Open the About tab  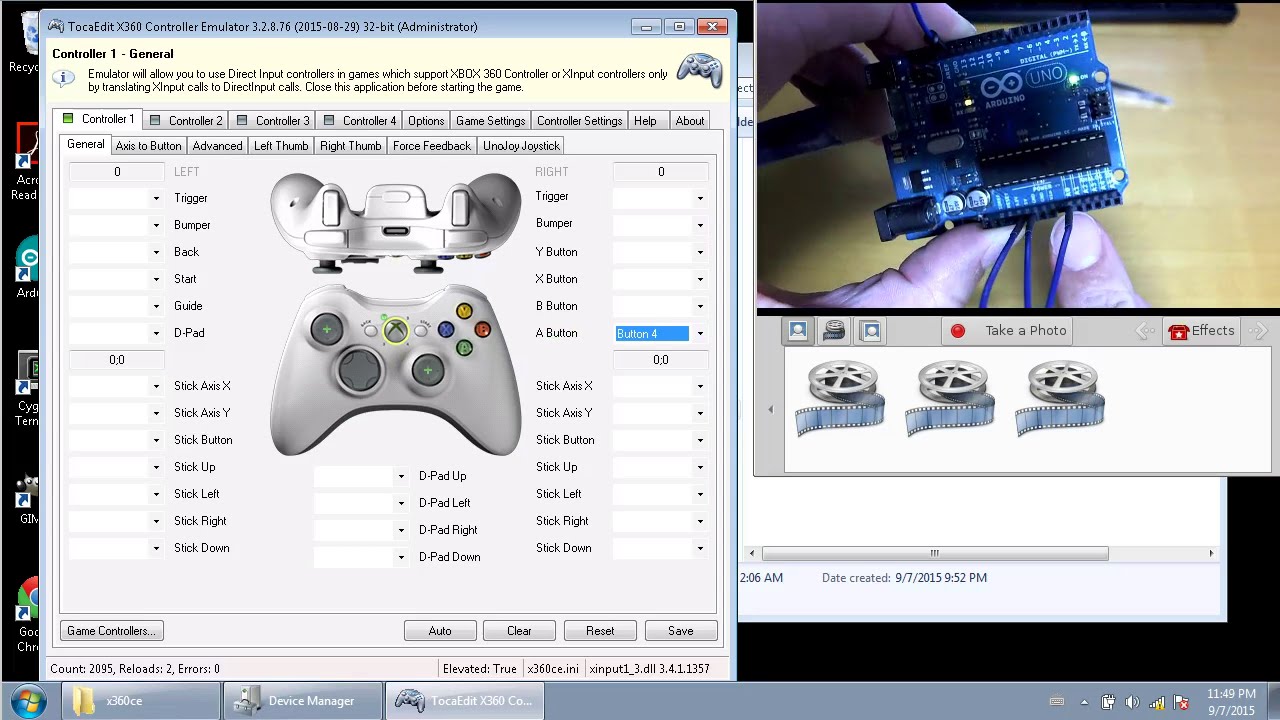[x=690, y=121]
